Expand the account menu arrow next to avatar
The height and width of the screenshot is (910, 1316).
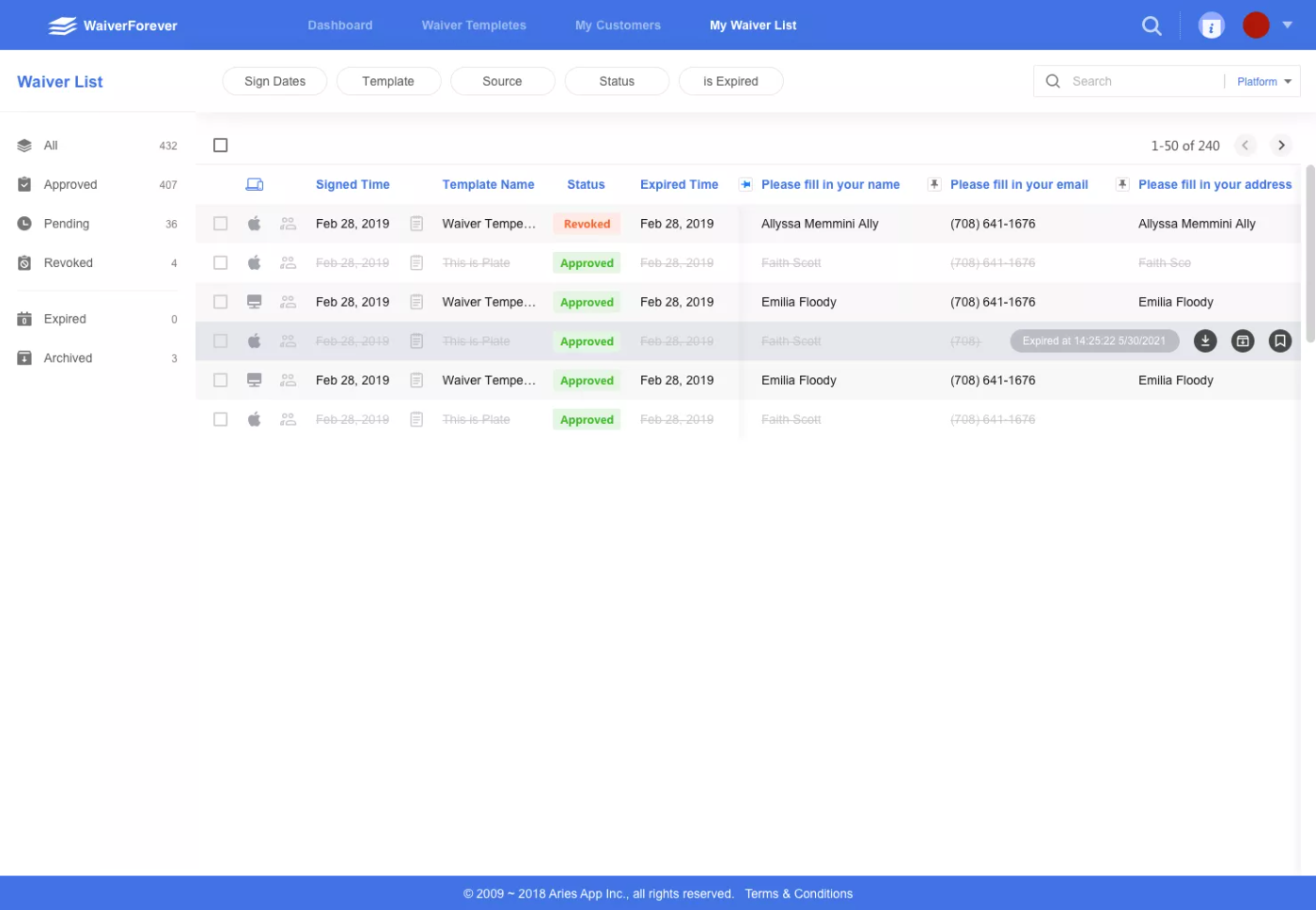point(1288,25)
